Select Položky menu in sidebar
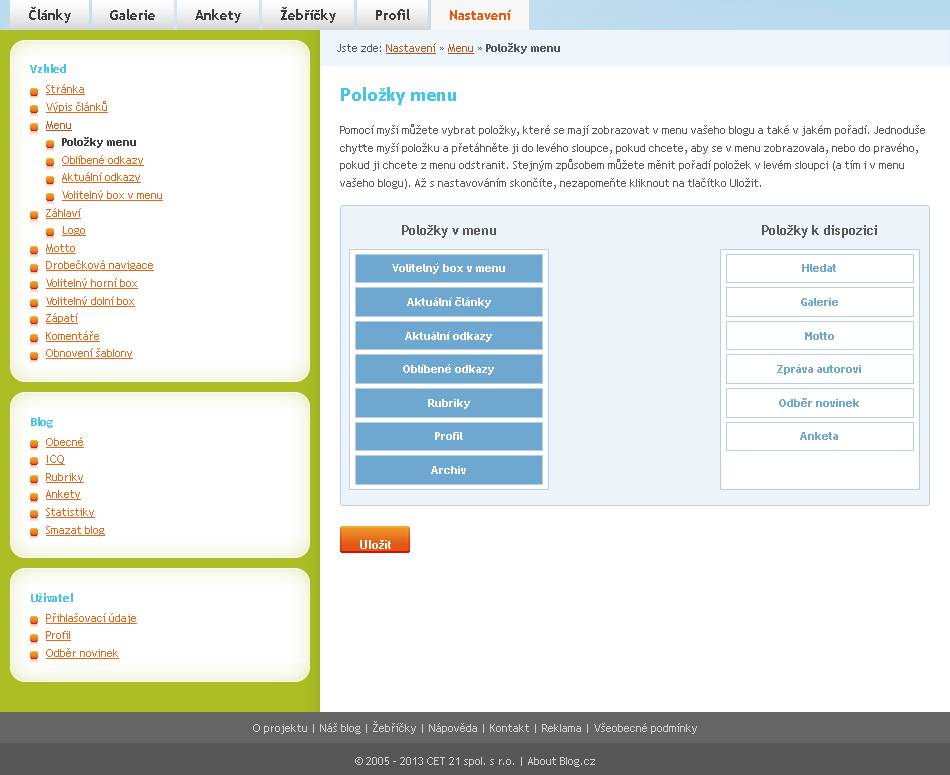Screen dimensions: 950x775 [99, 142]
